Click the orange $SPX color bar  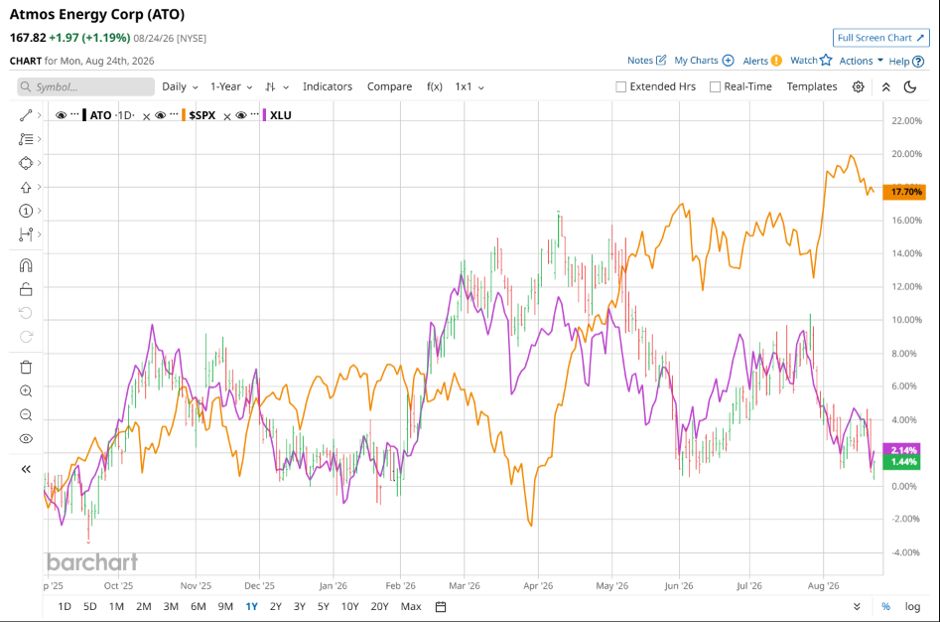[184, 115]
